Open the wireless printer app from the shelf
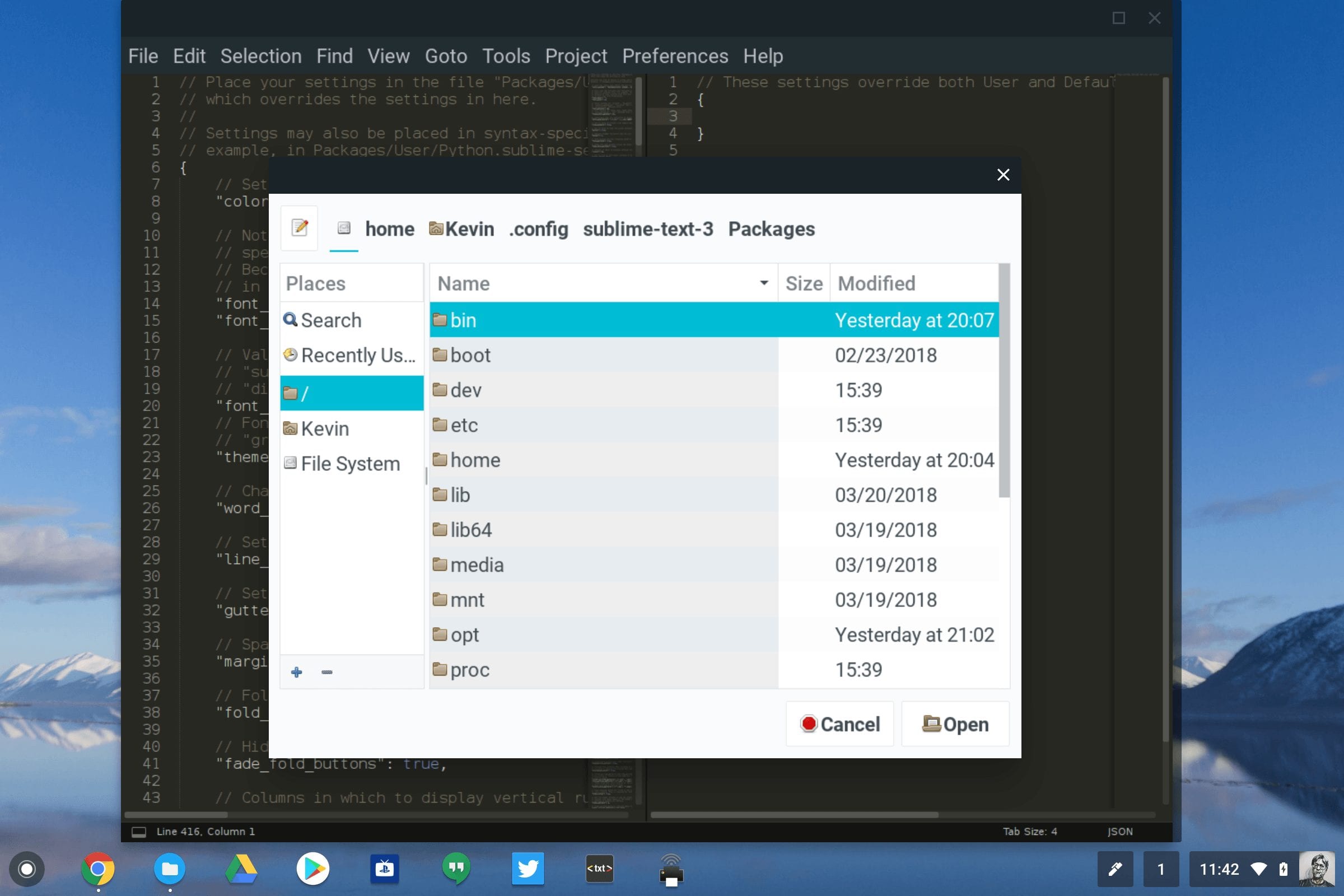The image size is (1344, 896). tap(671, 870)
